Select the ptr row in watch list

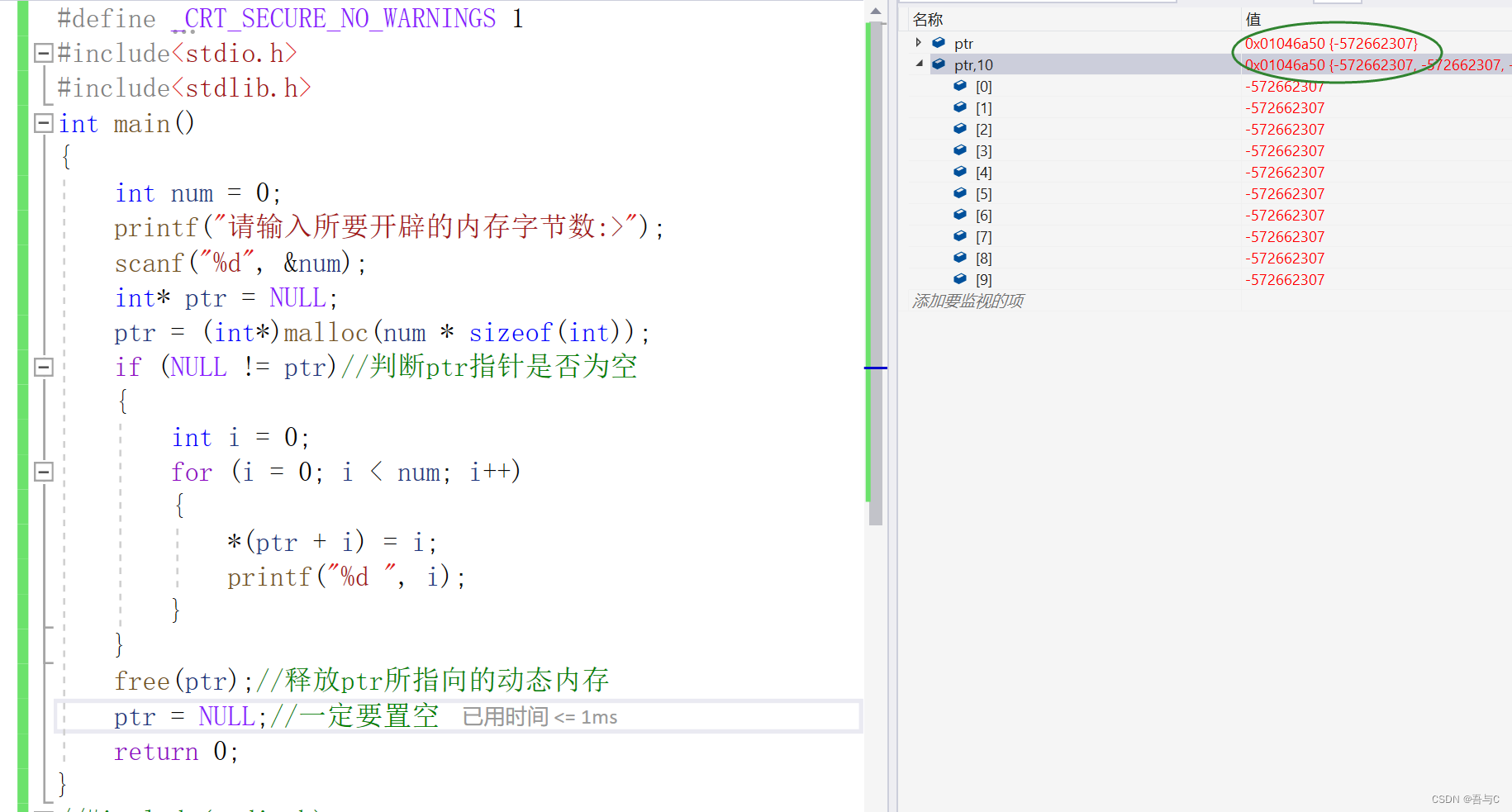point(1210,43)
